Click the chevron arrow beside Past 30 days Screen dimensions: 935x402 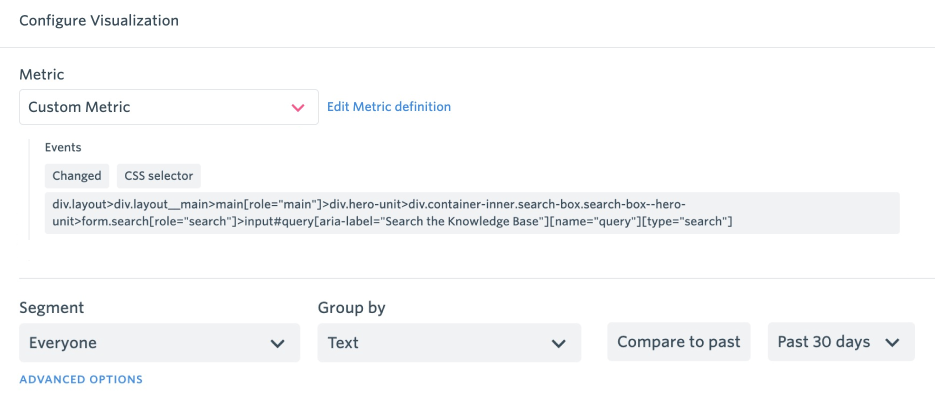tap(892, 342)
